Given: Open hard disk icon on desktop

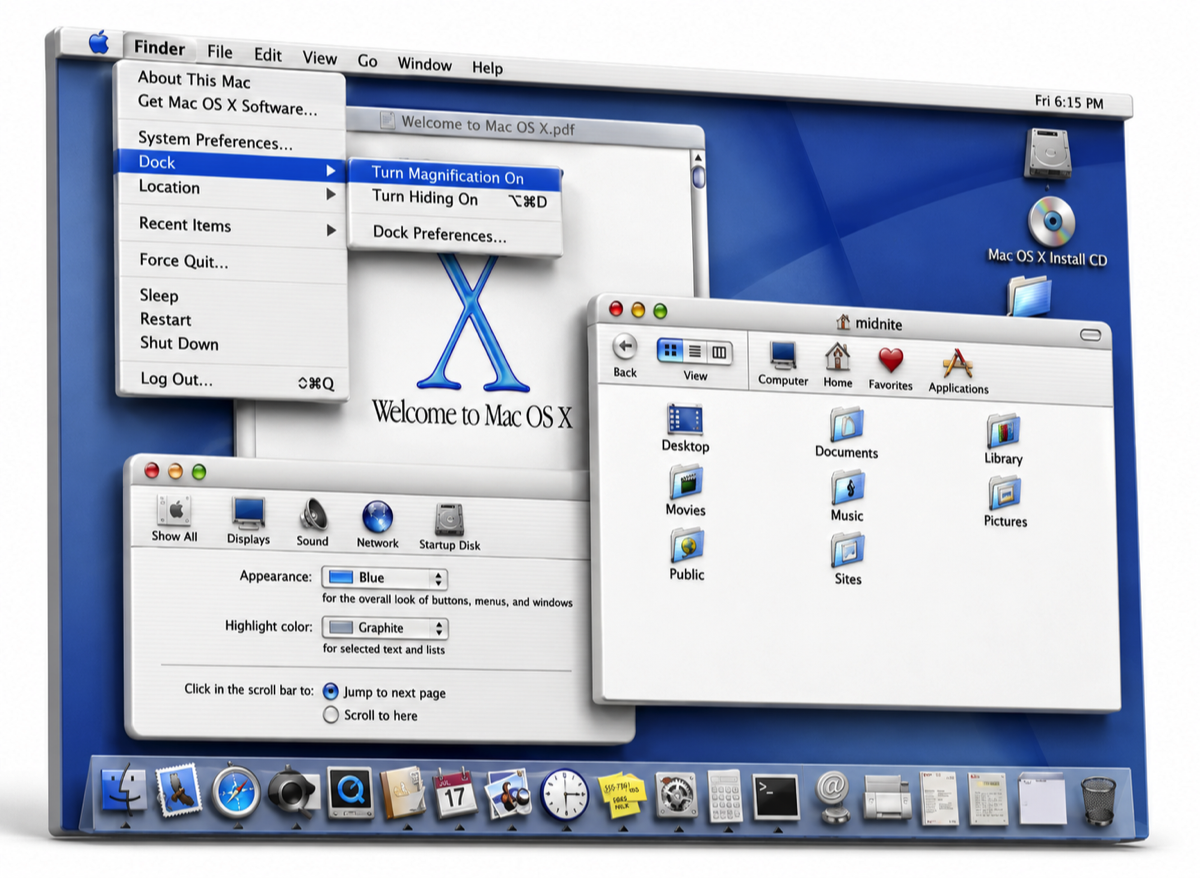Looking at the screenshot, I should pyautogui.click(x=1047, y=154).
